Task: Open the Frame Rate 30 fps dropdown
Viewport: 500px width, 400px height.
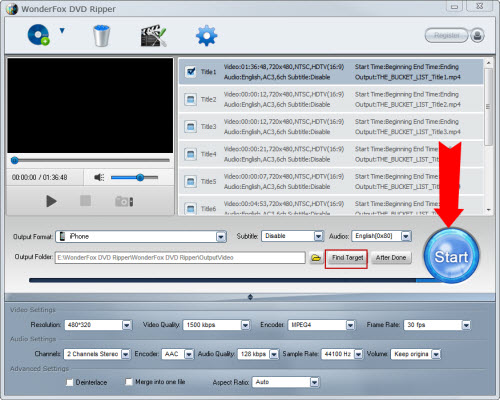Action: [437, 325]
